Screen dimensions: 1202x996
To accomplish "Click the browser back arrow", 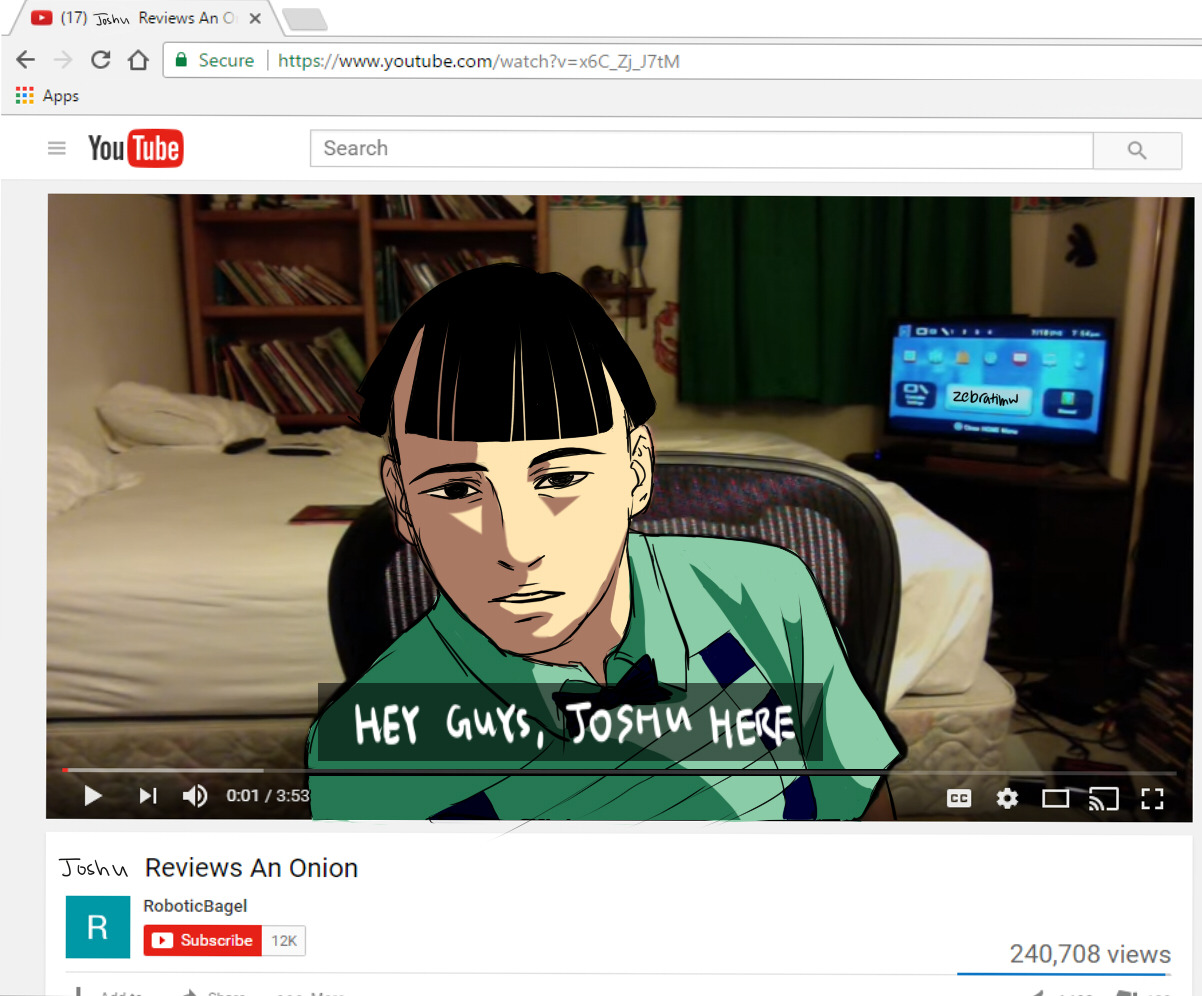I will [26, 61].
